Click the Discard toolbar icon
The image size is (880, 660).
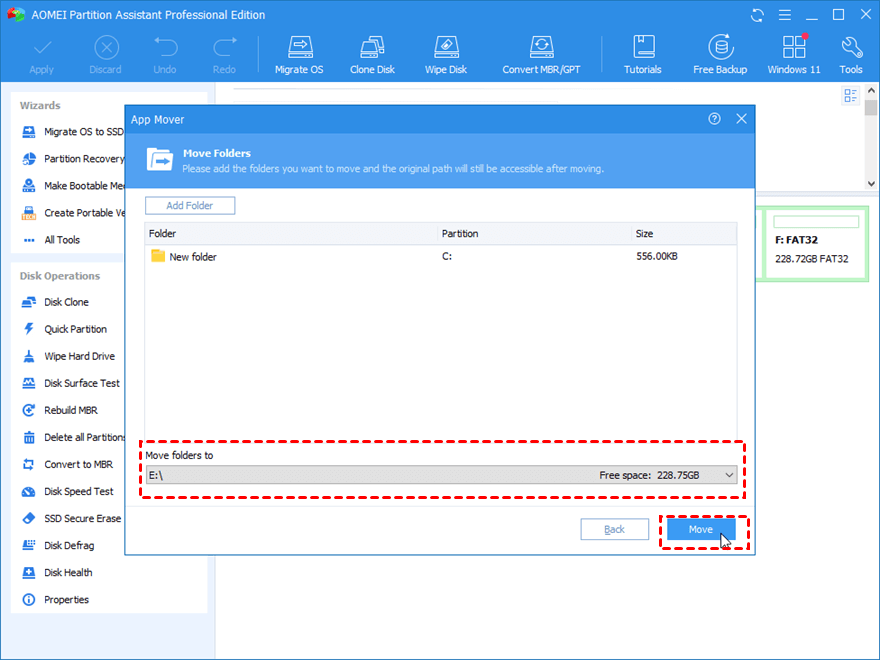click(106, 56)
